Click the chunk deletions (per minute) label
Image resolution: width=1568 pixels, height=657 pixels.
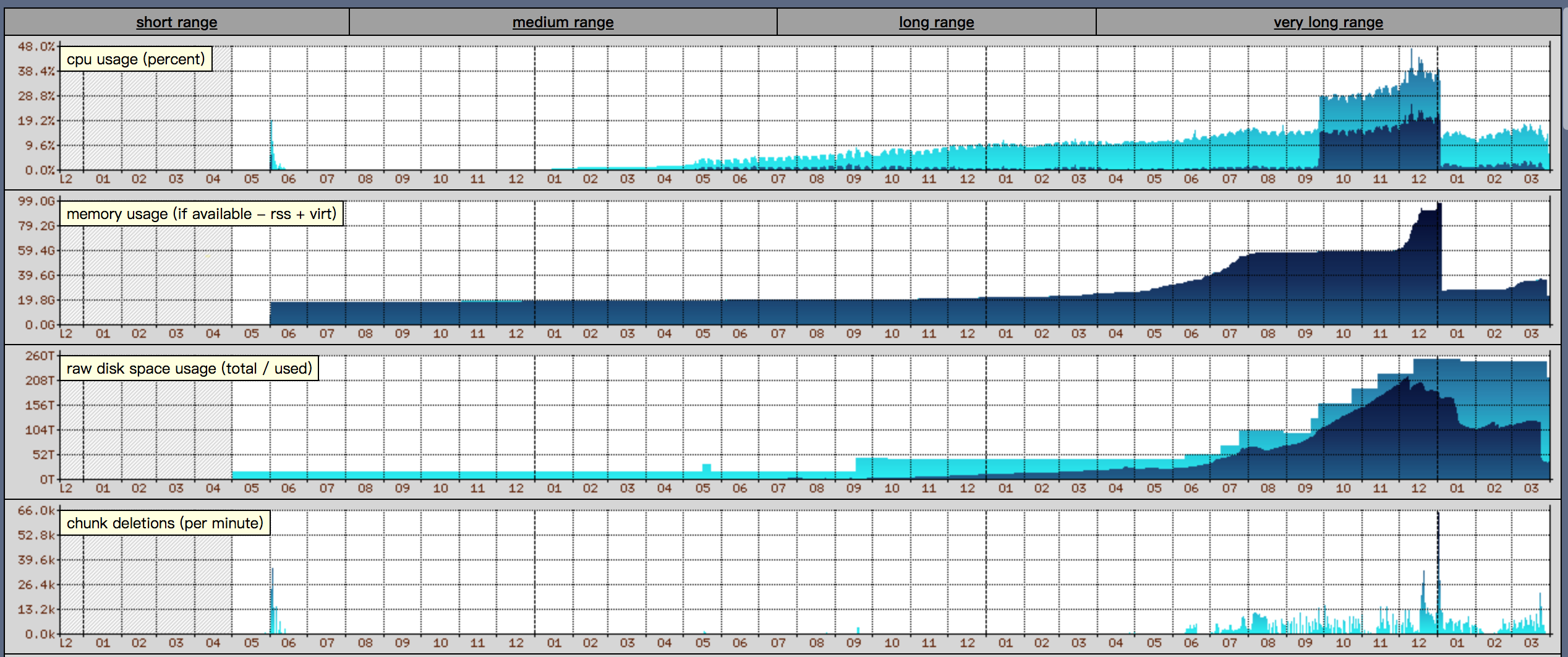(x=164, y=523)
